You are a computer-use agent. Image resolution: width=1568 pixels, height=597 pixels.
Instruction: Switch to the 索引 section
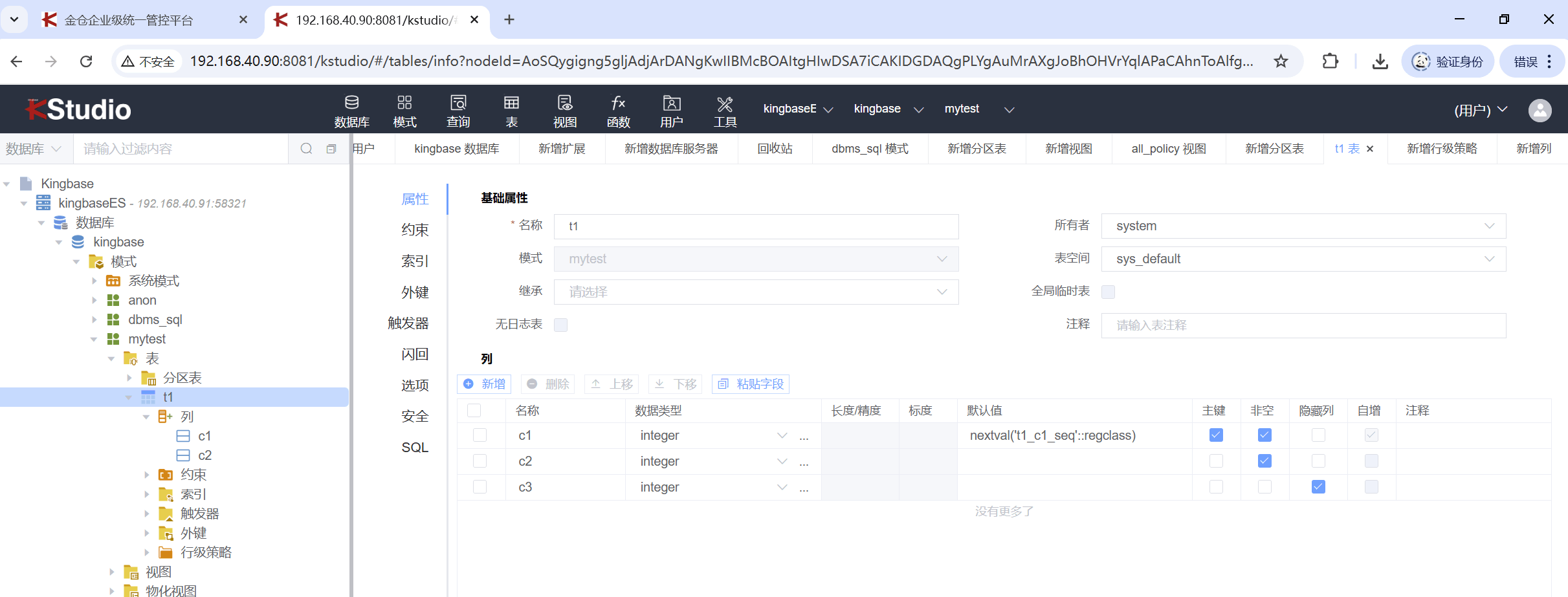pos(415,261)
